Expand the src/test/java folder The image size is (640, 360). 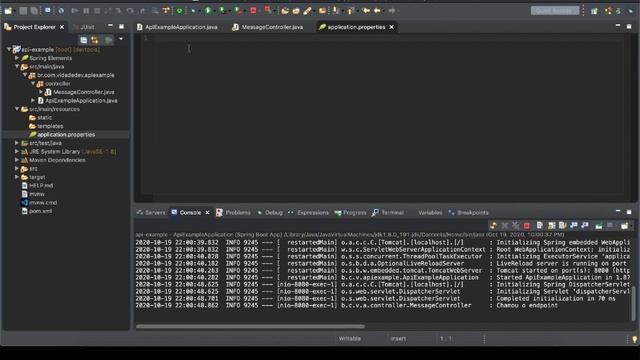pyautogui.click(x=17, y=143)
